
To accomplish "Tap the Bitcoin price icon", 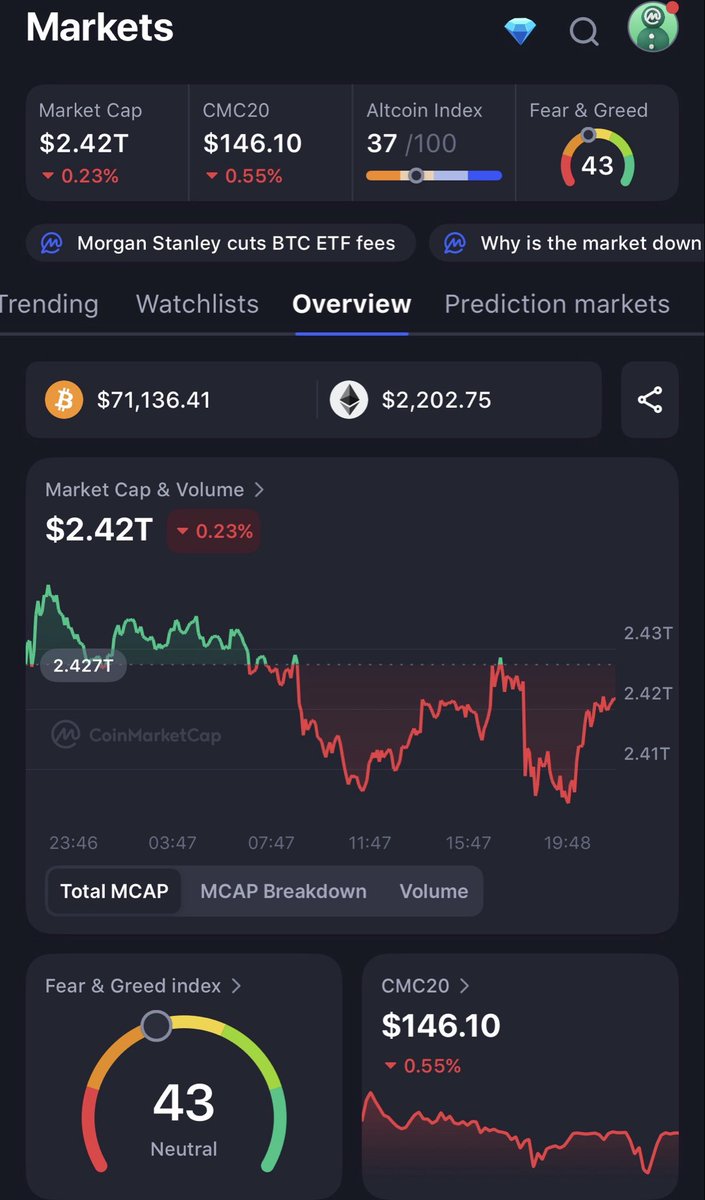I will pos(64,400).
